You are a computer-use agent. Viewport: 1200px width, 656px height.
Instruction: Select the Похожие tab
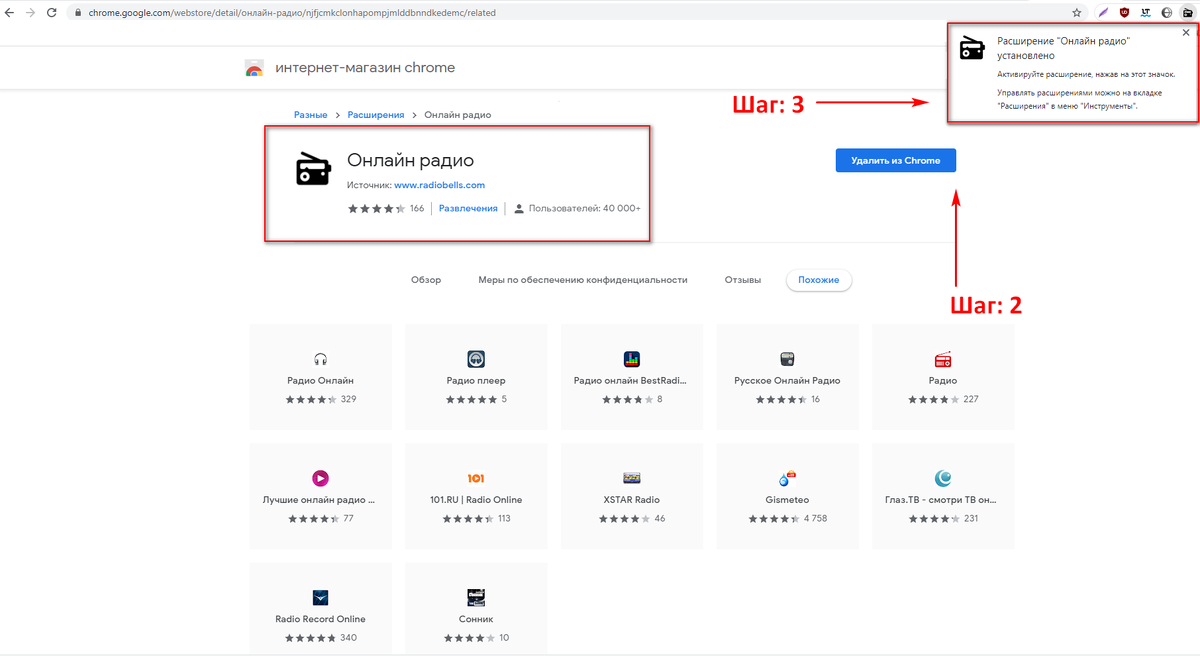click(819, 280)
